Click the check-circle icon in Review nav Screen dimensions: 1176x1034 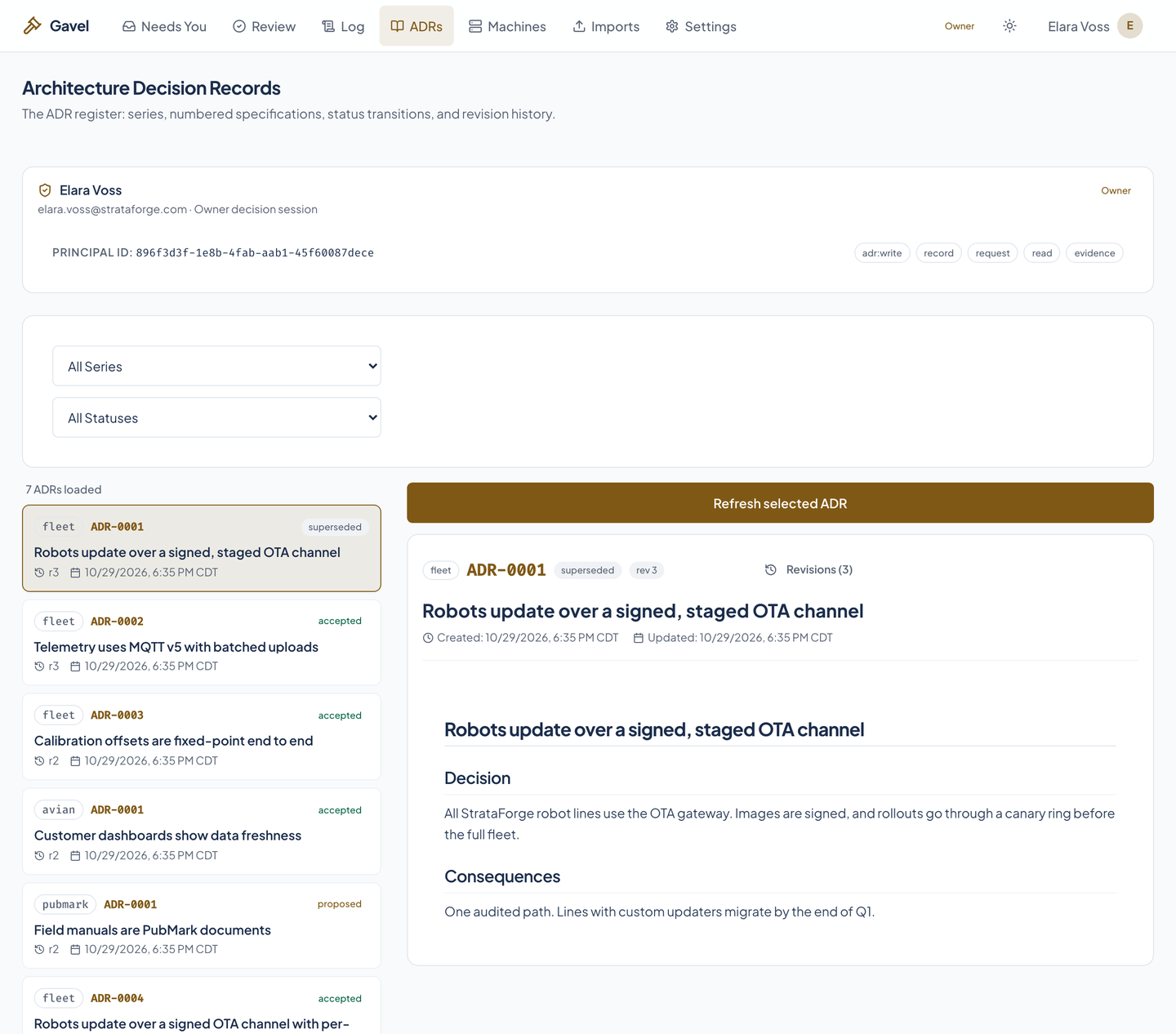(239, 26)
